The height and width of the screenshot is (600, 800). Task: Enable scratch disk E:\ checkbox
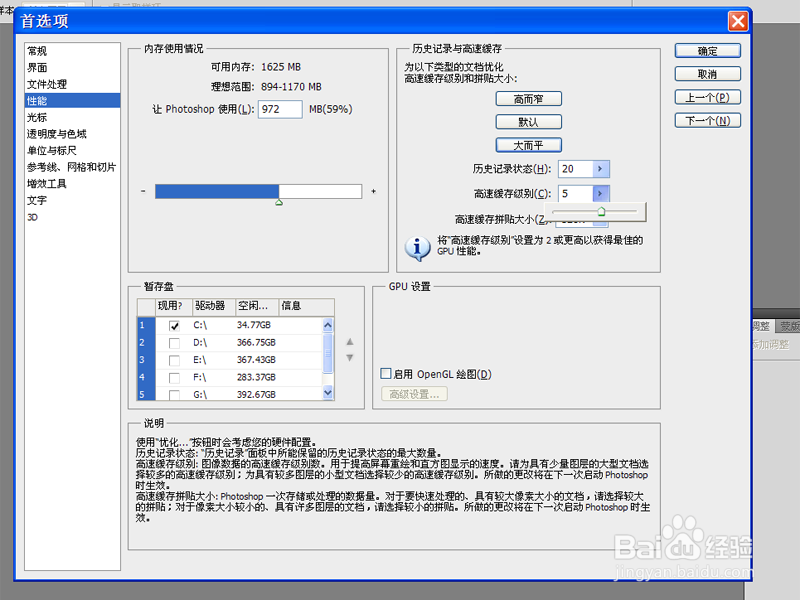coord(174,360)
